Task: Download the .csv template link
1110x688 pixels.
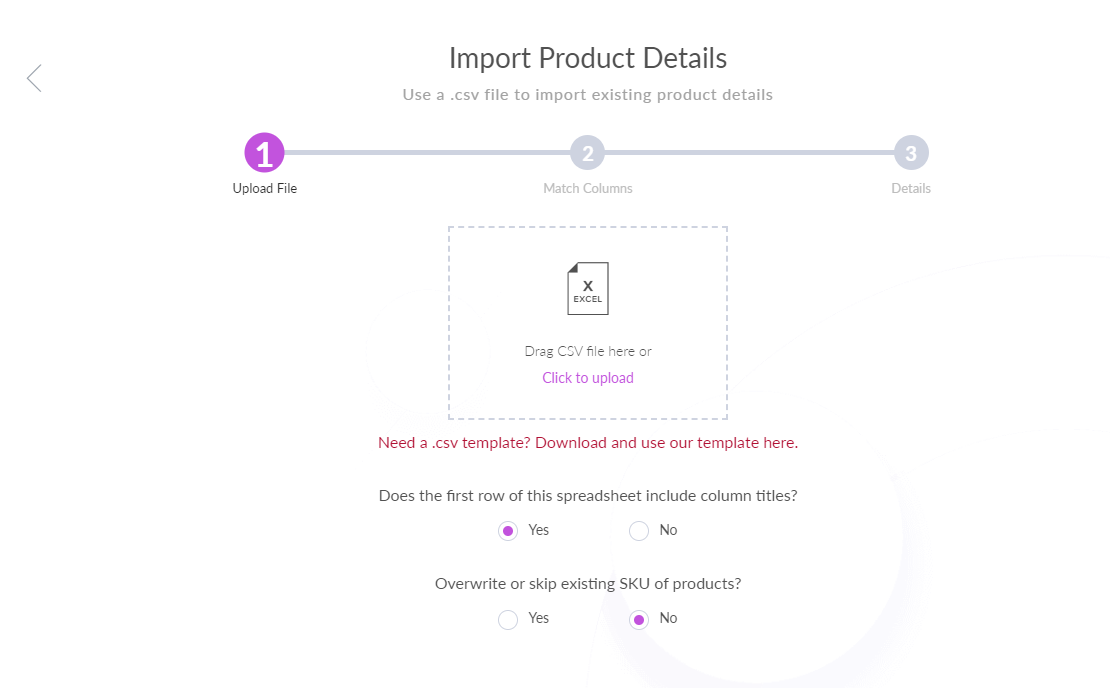Action: click(x=588, y=442)
